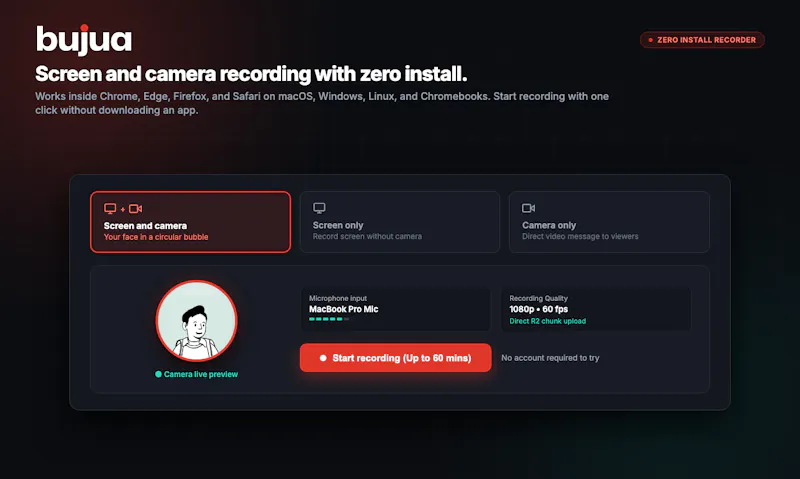Click the Zero Install Recorder badge
This screenshot has width=800, height=479.
pyautogui.click(x=702, y=40)
